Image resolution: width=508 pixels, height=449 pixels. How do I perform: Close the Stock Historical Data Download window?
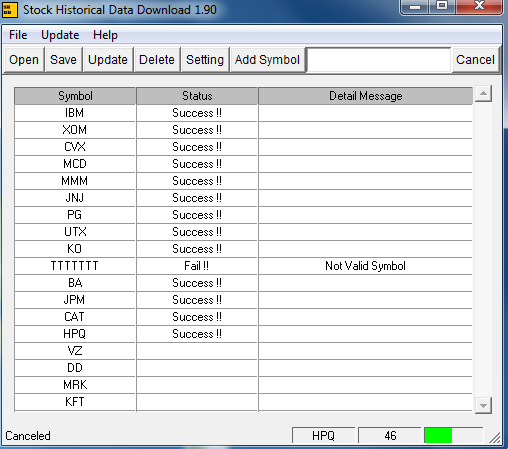(x=479, y=6)
